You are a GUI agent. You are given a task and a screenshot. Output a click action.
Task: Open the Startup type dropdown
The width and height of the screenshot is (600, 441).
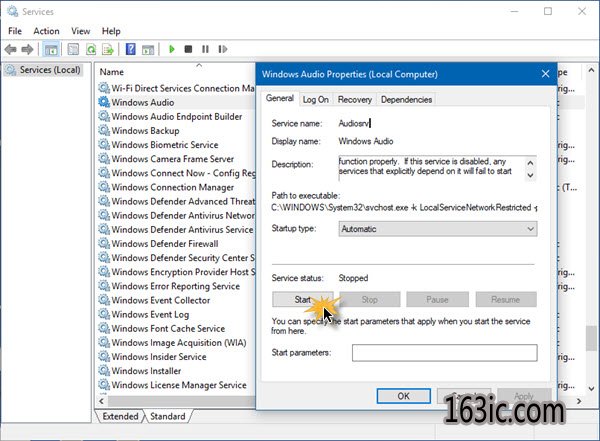click(438, 229)
